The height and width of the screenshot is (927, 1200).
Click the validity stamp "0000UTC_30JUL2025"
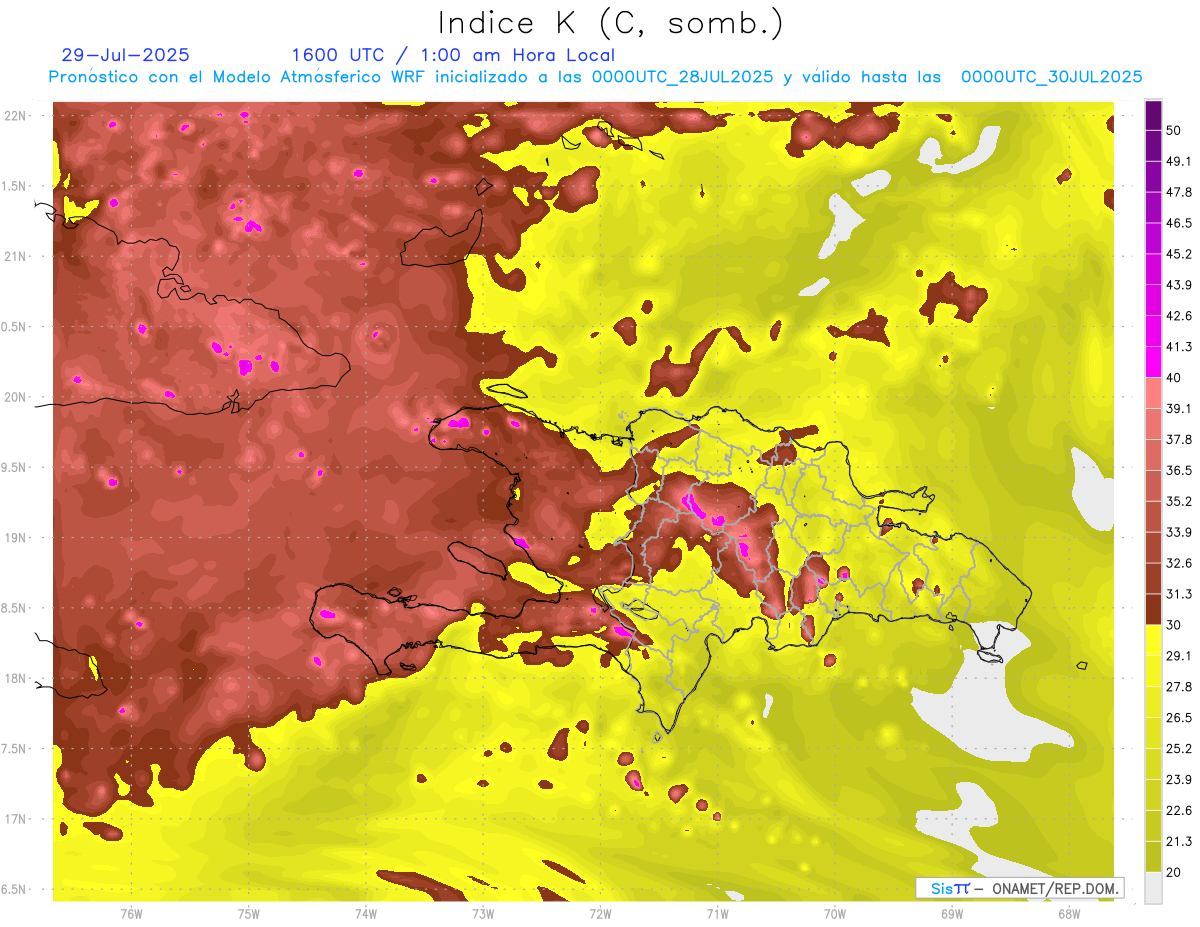click(x=1052, y=77)
